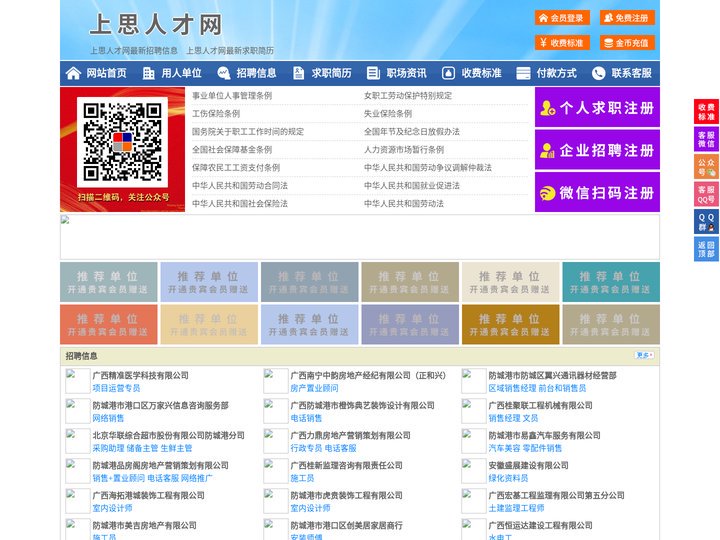This screenshot has width=720, height=540.
Task: Open the 中华人民共和国社会保险法 link
Action: pyautogui.click(x=240, y=203)
